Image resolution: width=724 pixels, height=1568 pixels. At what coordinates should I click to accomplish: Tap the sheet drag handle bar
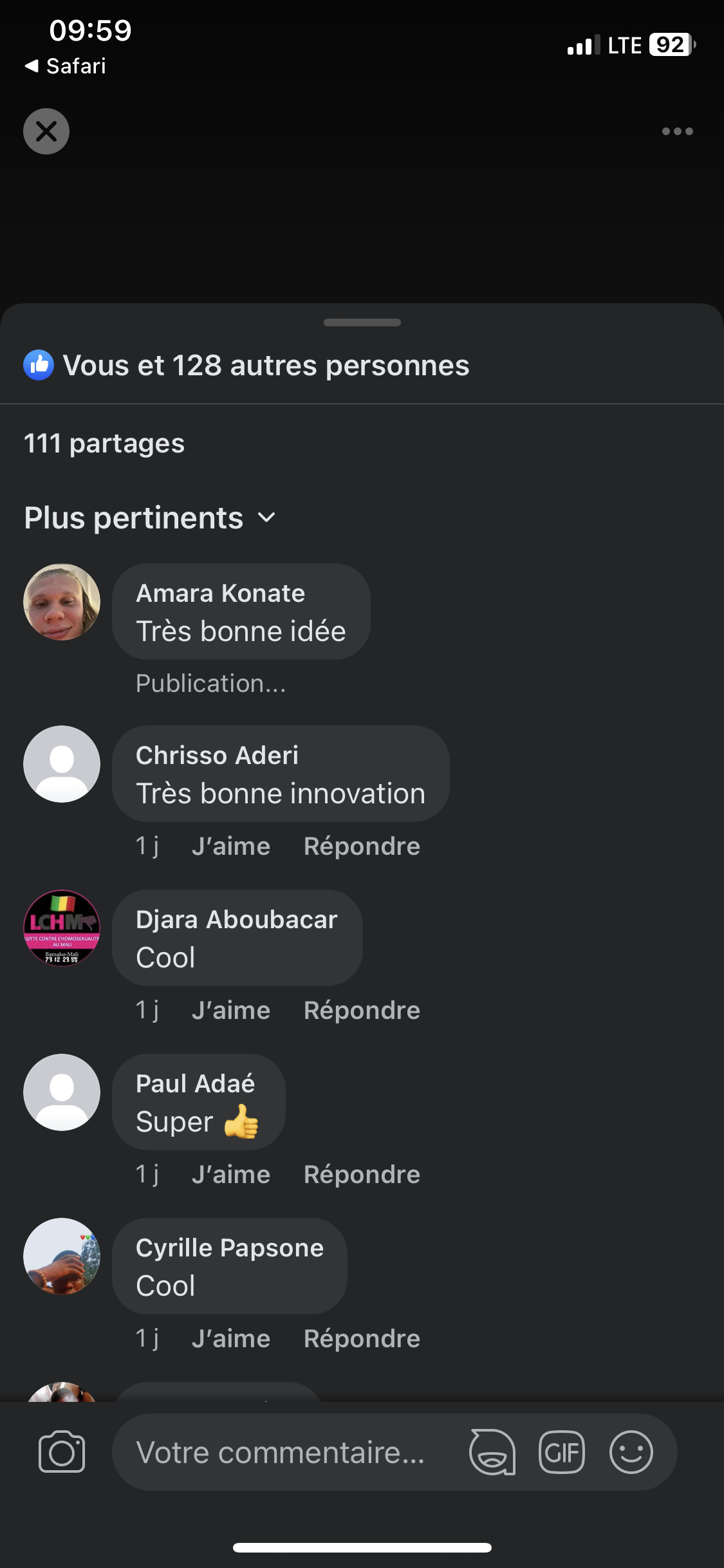[x=362, y=322]
